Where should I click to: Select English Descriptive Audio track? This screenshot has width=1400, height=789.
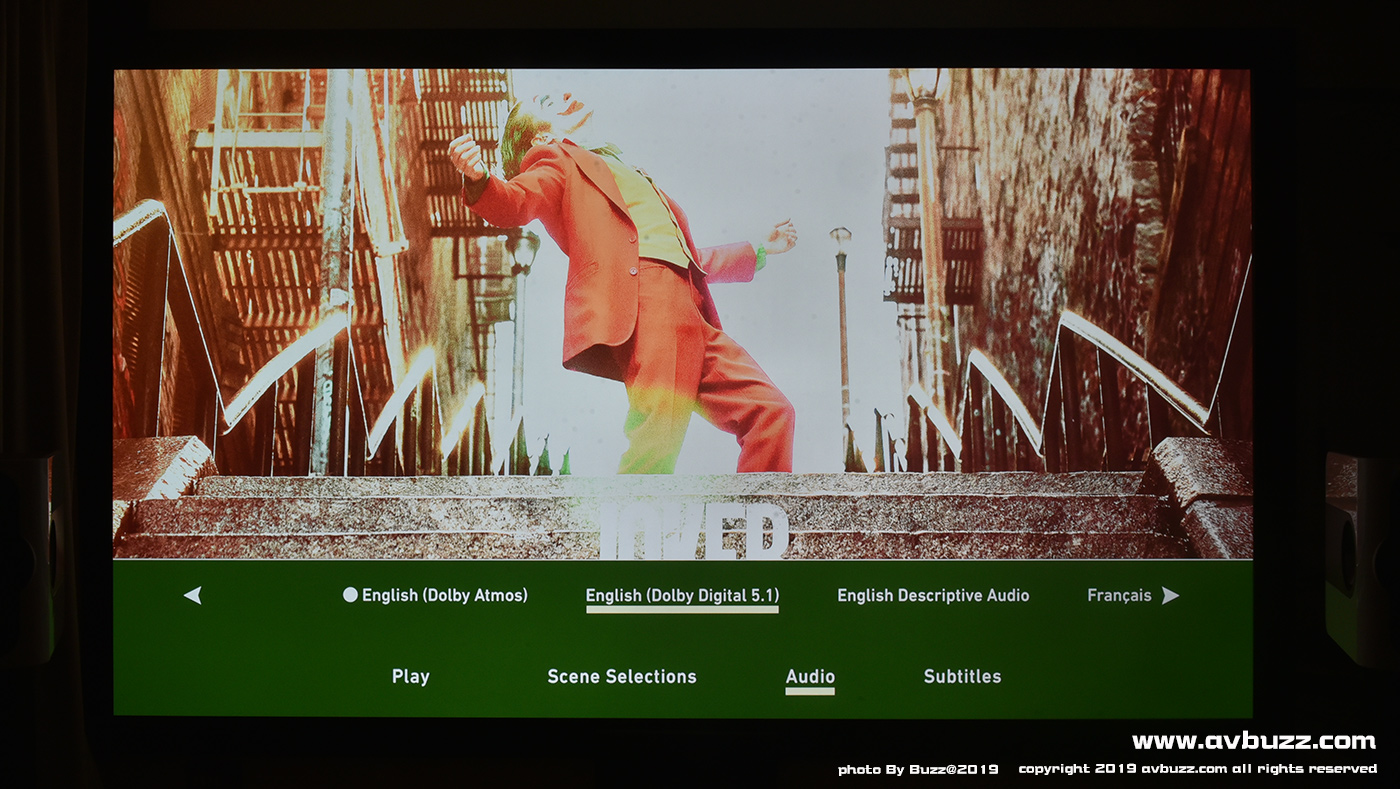[933, 595]
